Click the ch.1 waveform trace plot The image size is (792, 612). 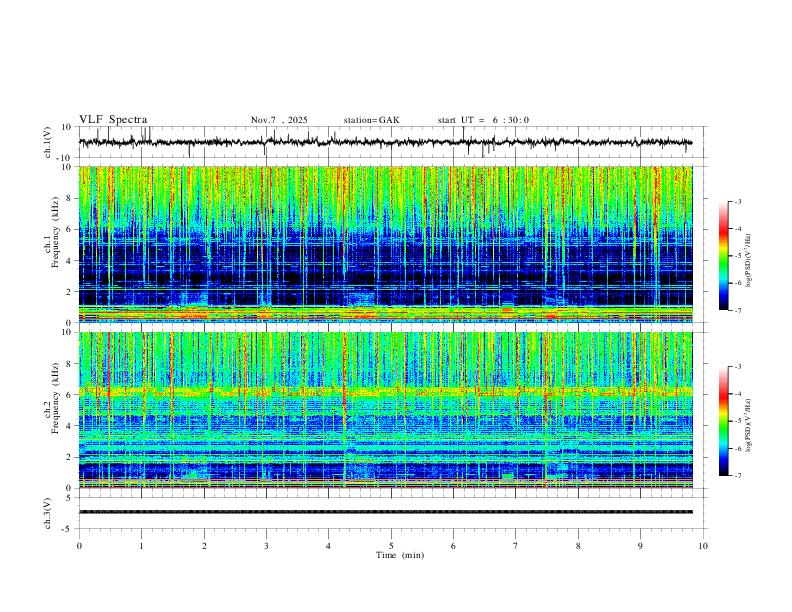click(385, 142)
